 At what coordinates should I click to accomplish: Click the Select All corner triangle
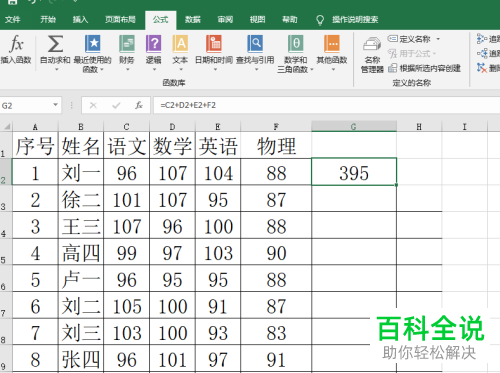(7, 126)
